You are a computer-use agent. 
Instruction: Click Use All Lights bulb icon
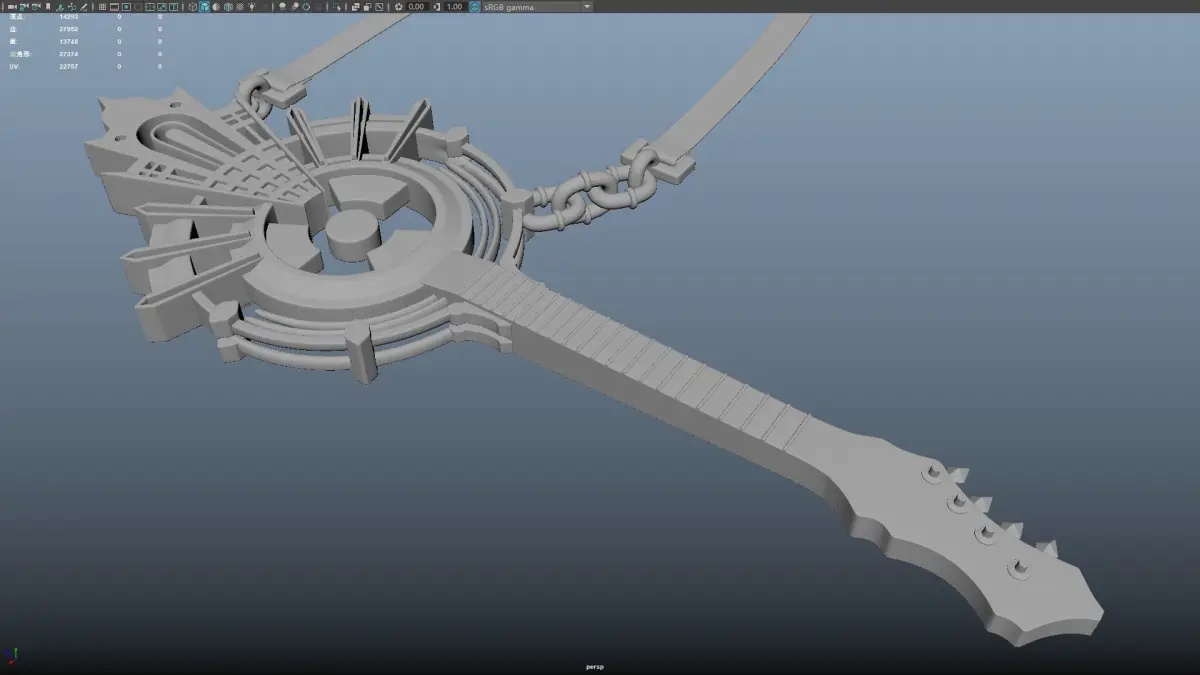tap(252, 6)
